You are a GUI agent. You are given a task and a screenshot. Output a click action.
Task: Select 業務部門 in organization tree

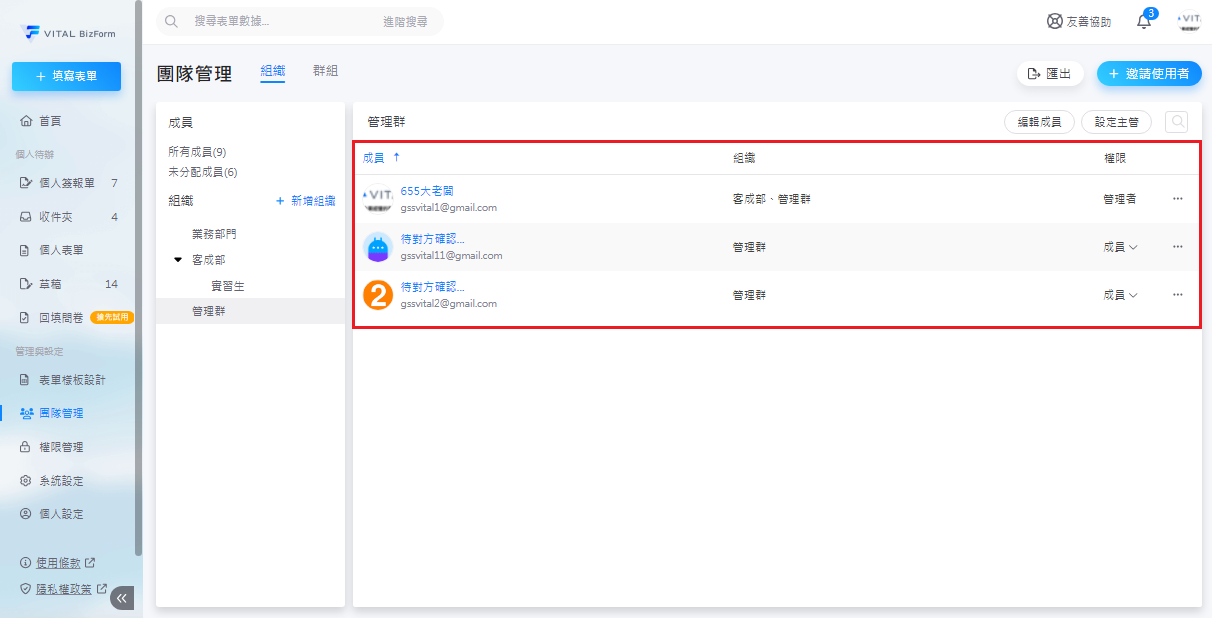[214, 234]
